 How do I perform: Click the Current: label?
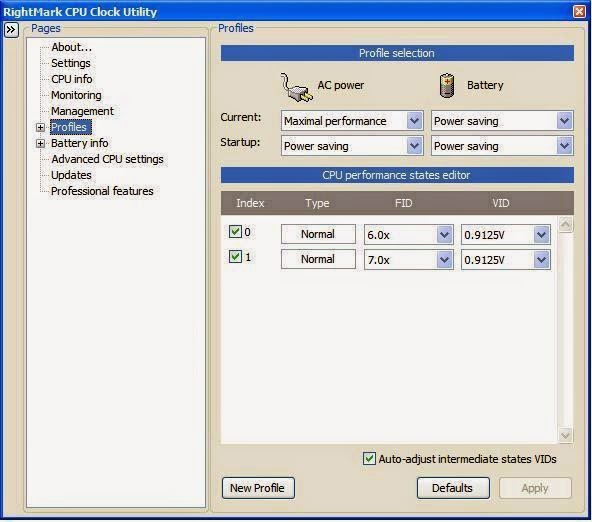240,117
